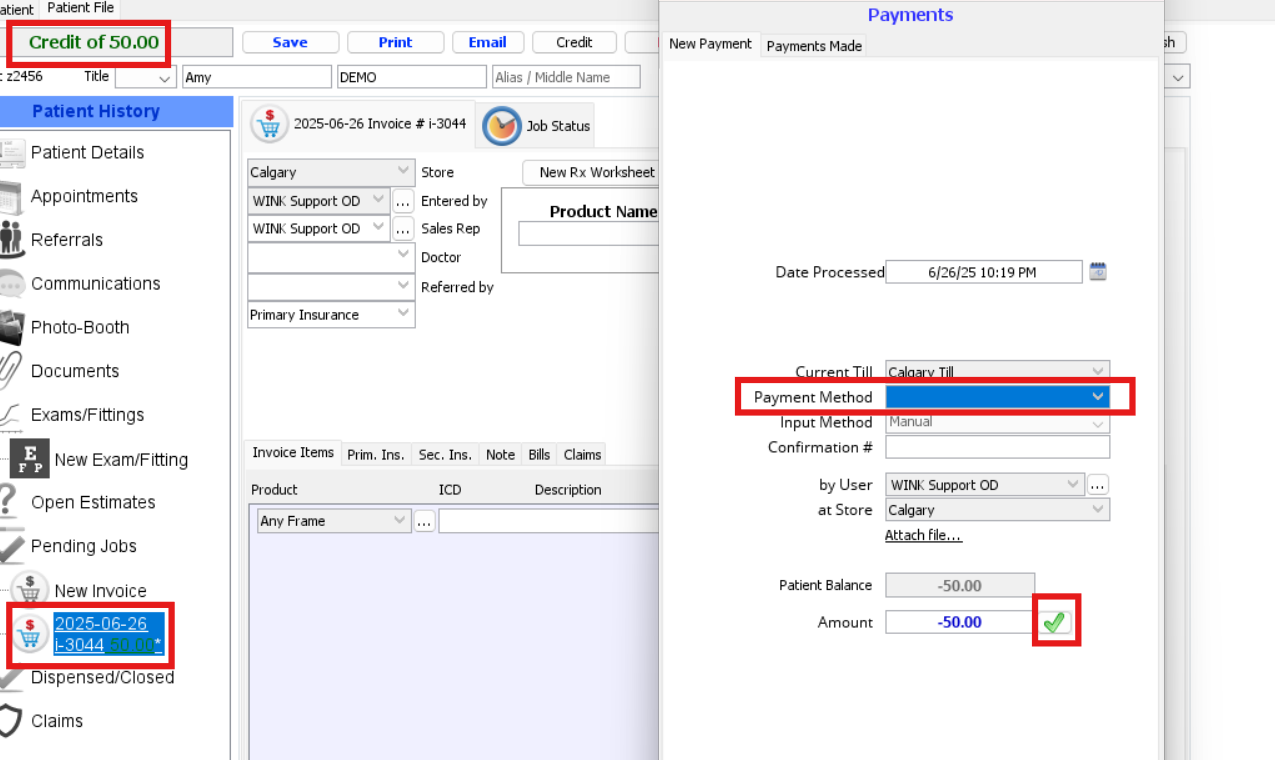
Task: Click the Documents paperclip icon
Action: pos(10,371)
